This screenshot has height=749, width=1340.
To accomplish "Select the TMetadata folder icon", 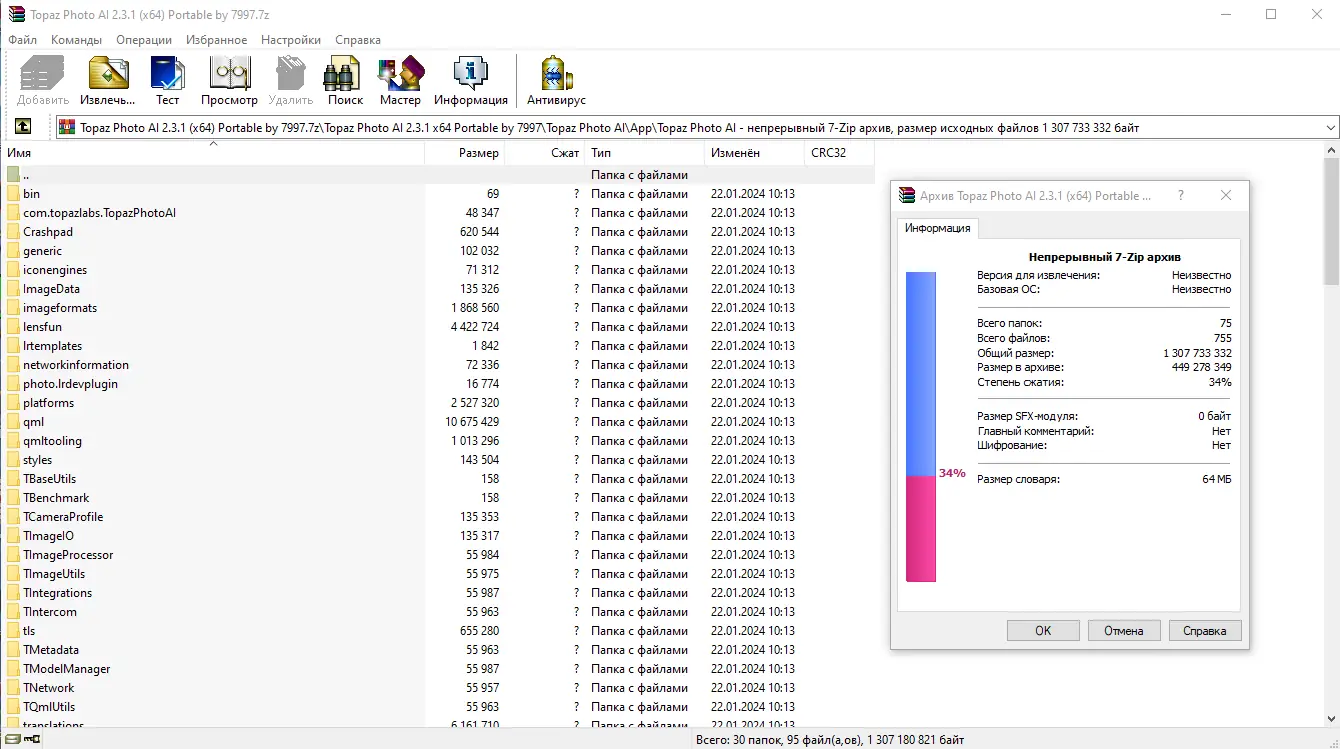I will click(x=13, y=649).
